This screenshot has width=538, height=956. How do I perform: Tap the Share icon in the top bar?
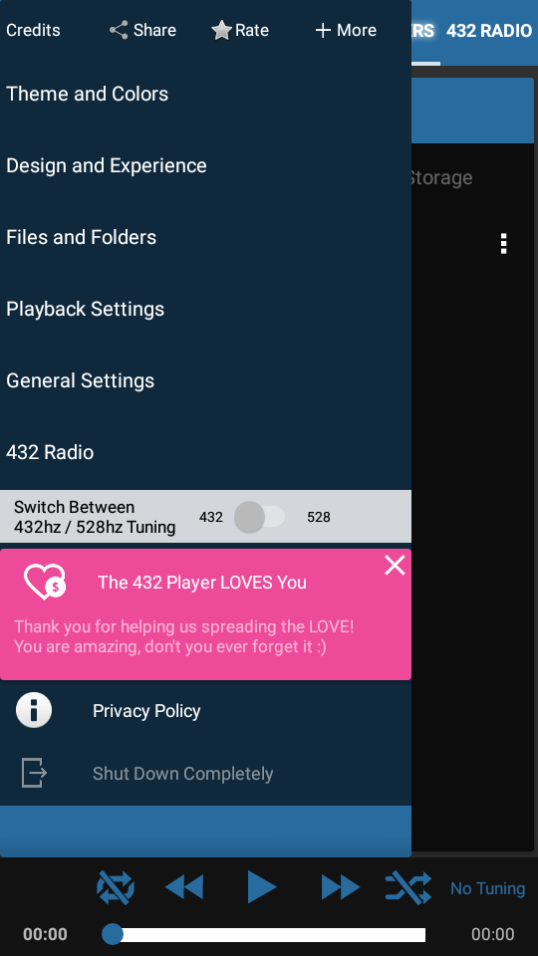(118, 30)
